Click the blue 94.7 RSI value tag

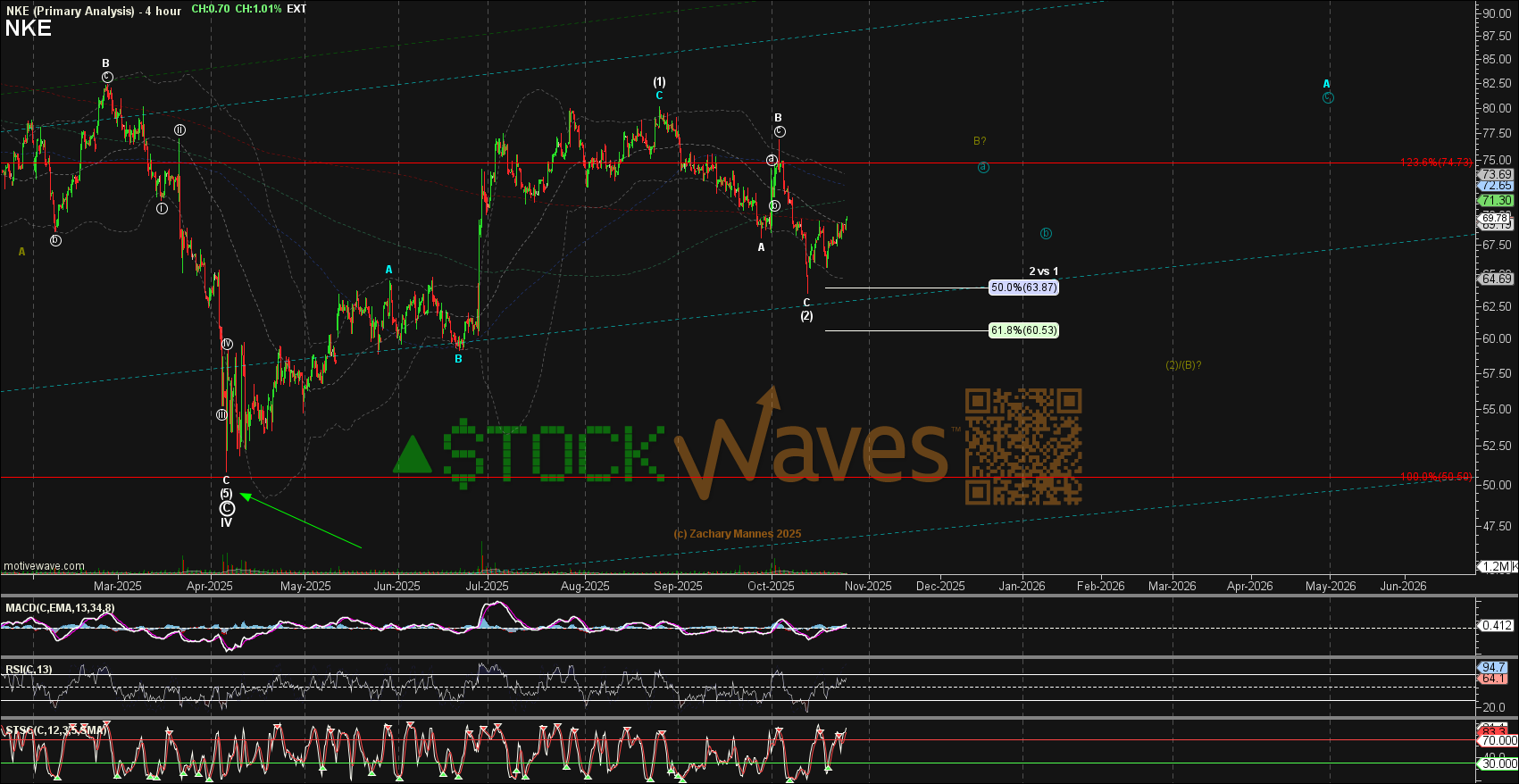tap(1494, 667)
